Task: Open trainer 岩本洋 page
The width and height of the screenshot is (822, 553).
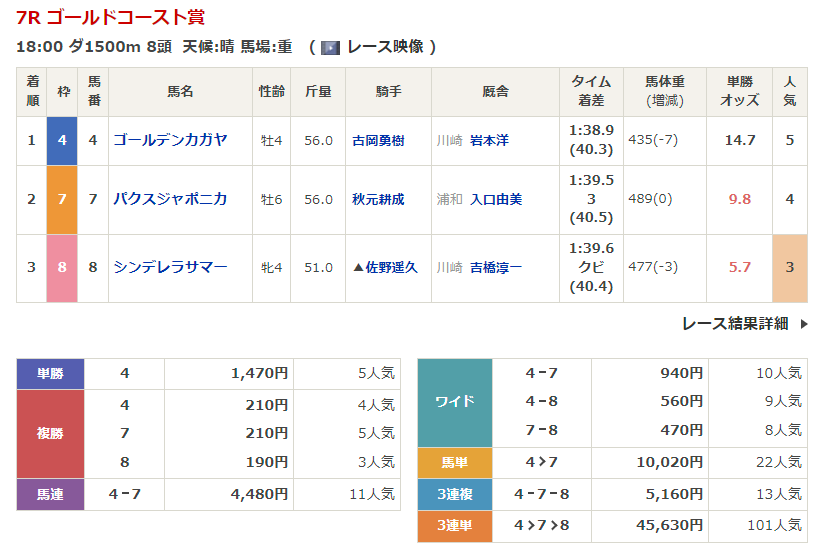Action: coord(489,141)
